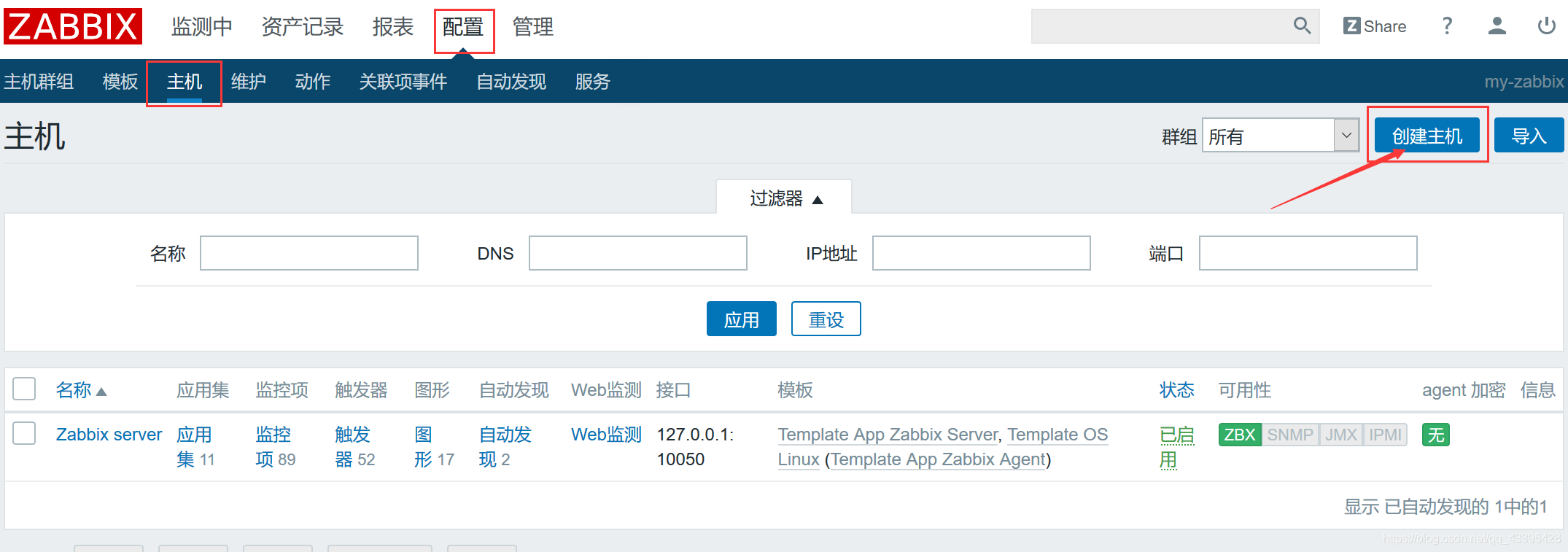Switch to 自动发现 submenu

point(511,82)
